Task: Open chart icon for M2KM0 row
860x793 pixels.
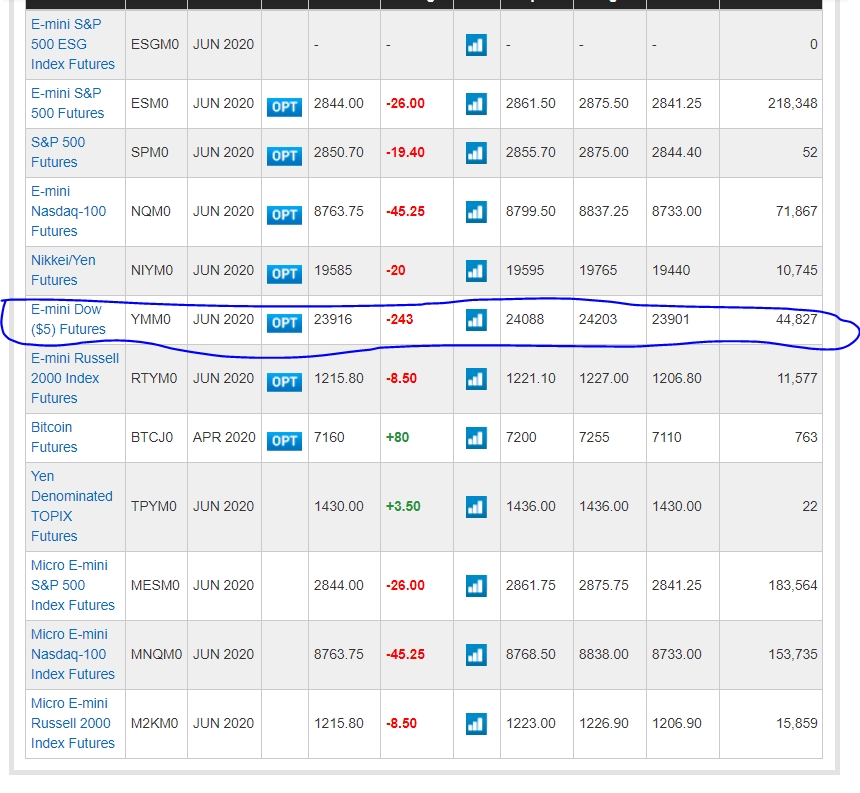Action: (476, 724)
